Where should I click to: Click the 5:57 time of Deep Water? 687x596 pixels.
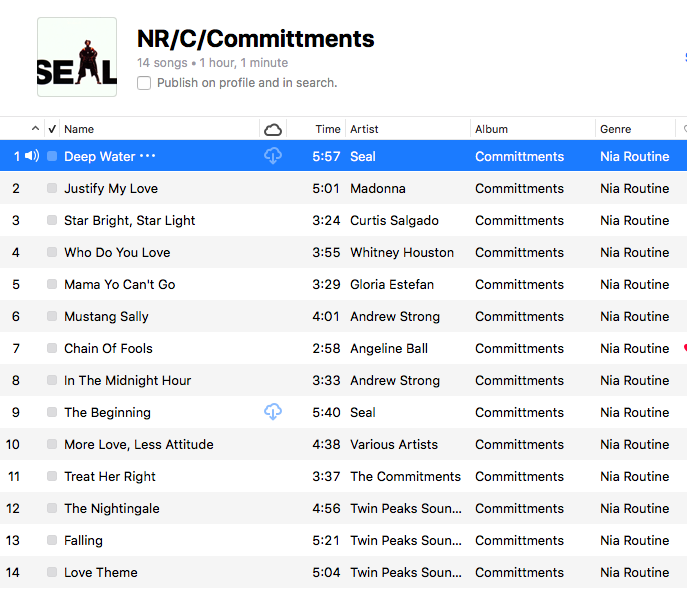pos(326,156)
